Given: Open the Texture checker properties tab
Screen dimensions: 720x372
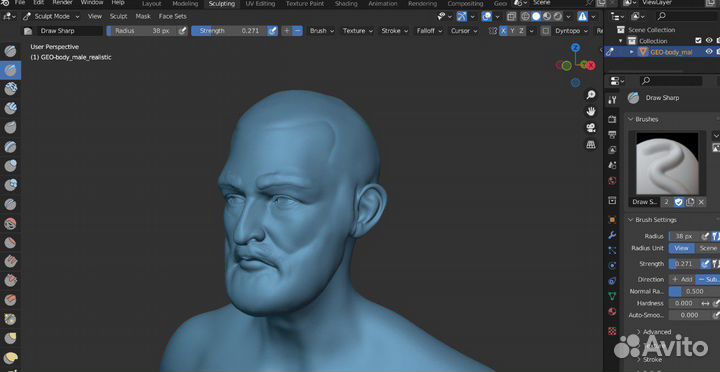Looking at the screenshot, I should click(x=612, y=331).
